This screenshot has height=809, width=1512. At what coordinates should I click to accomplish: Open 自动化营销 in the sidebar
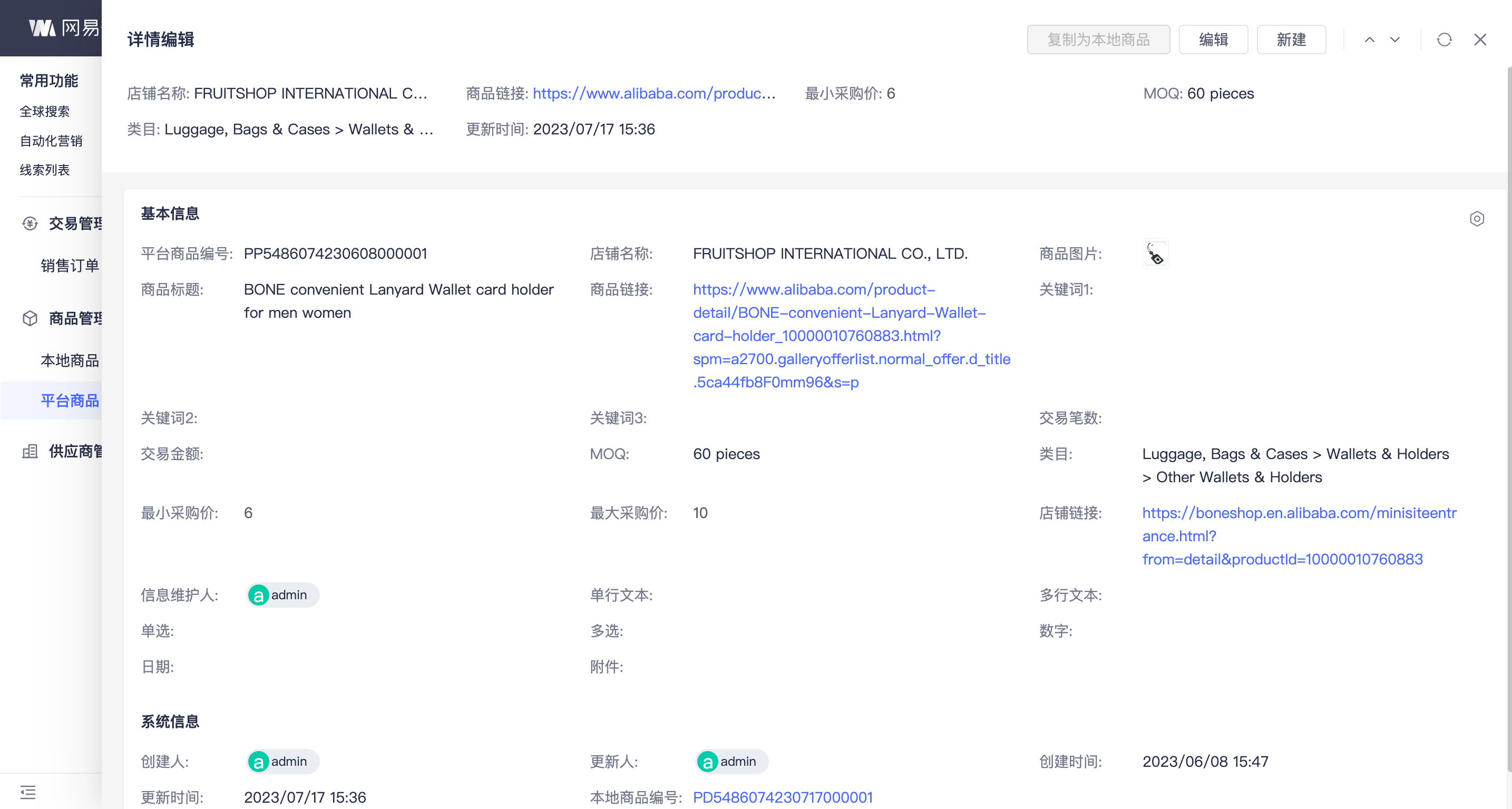51,141
